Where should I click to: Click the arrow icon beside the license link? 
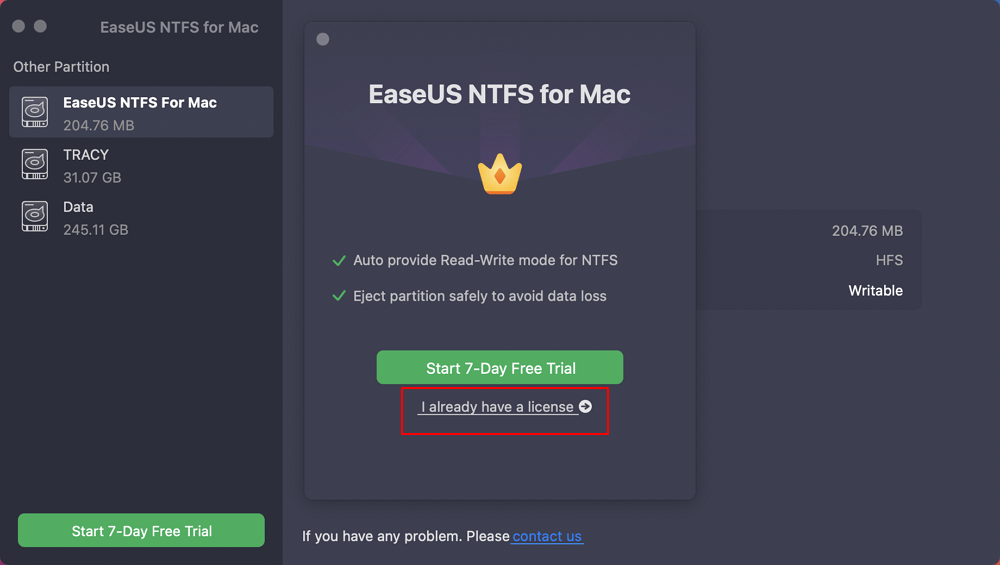click(585, 407)
